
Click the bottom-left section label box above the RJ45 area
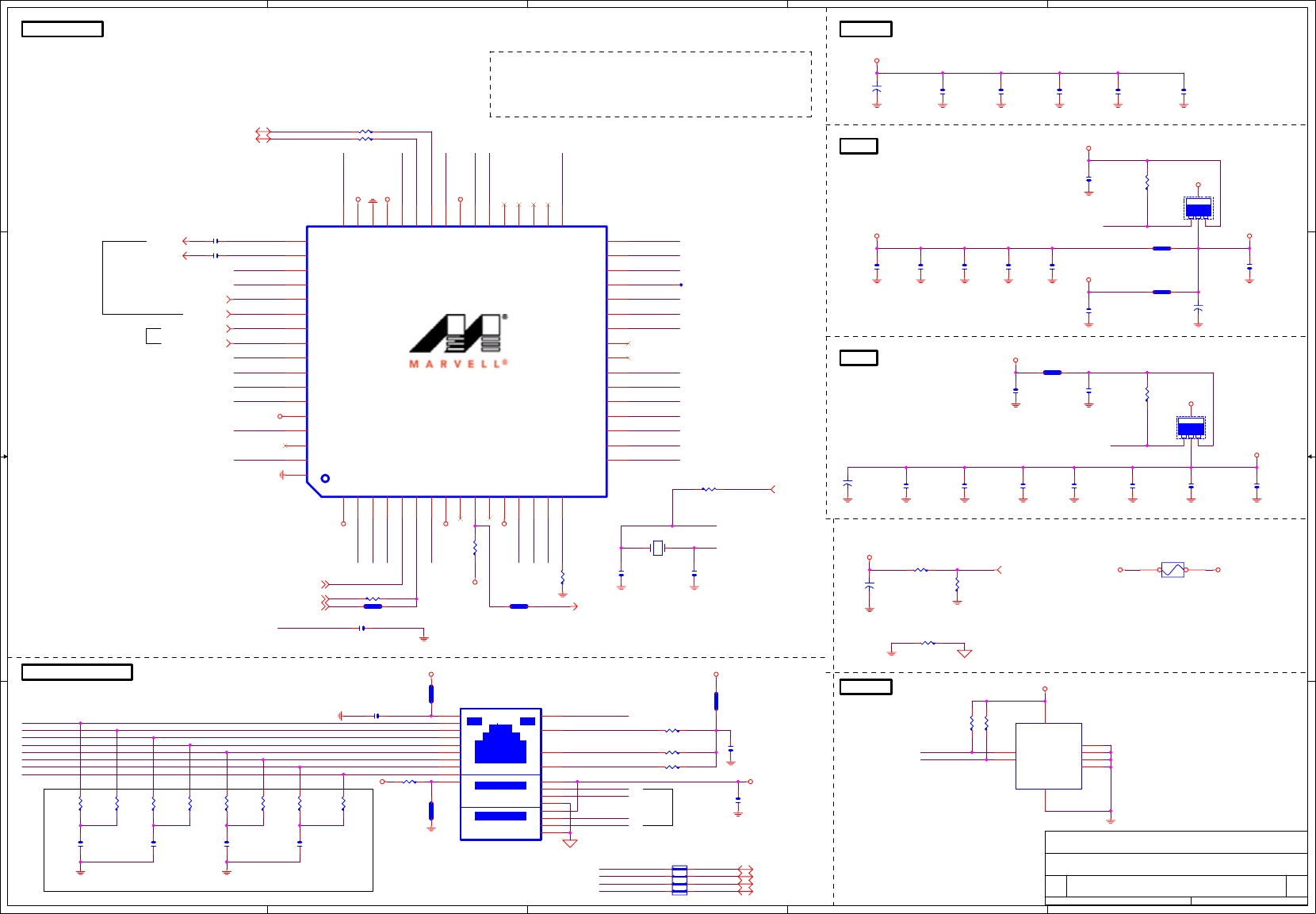tap(77, 672)
